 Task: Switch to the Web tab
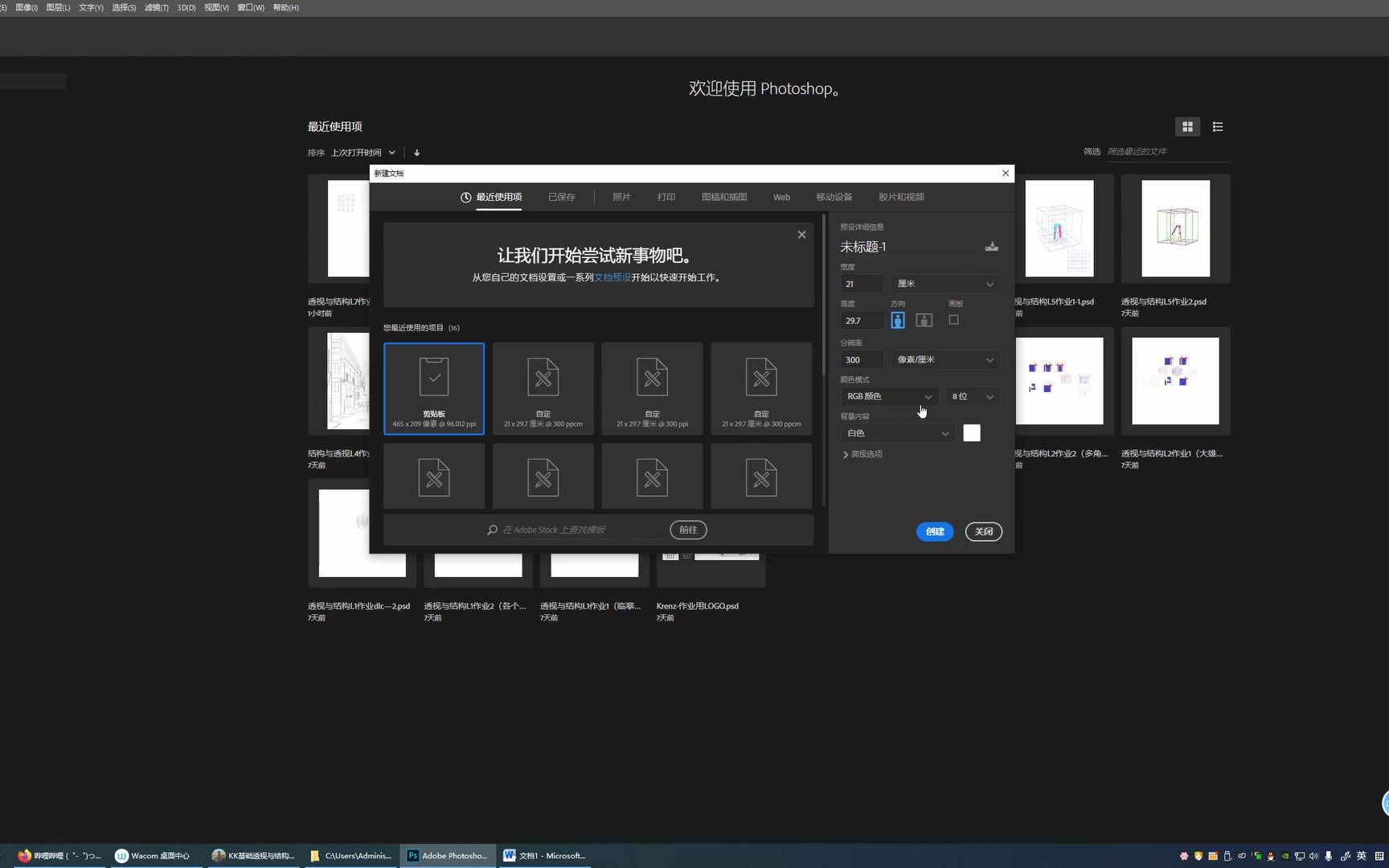click(781, 197)
